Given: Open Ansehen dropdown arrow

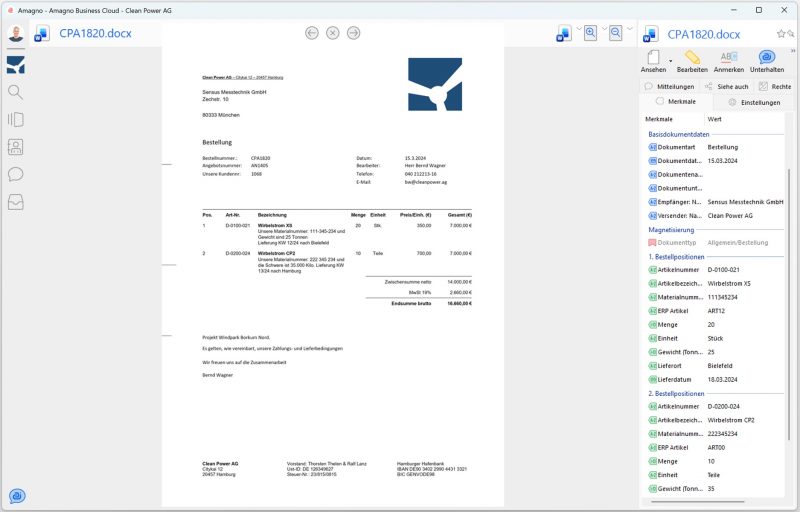Looking at the screenshot, I should pos(670,61).
